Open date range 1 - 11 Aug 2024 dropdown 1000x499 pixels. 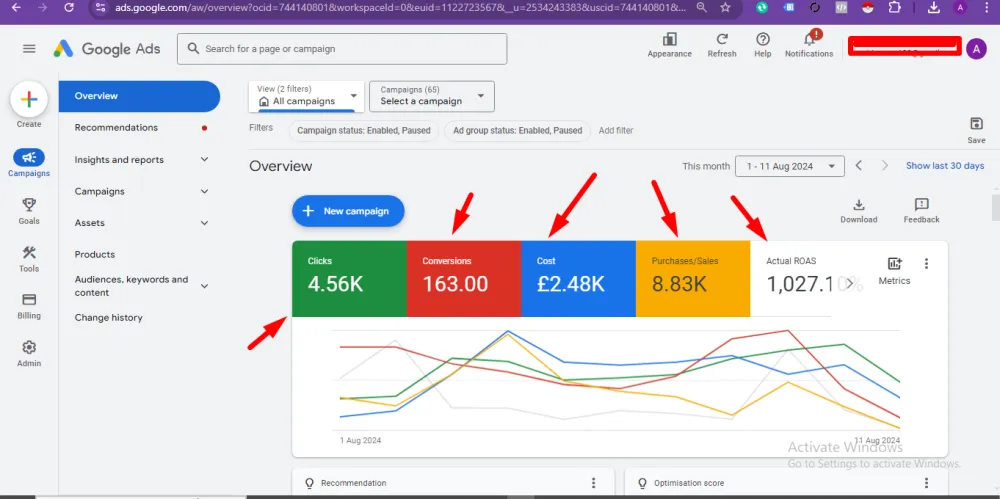790,166
